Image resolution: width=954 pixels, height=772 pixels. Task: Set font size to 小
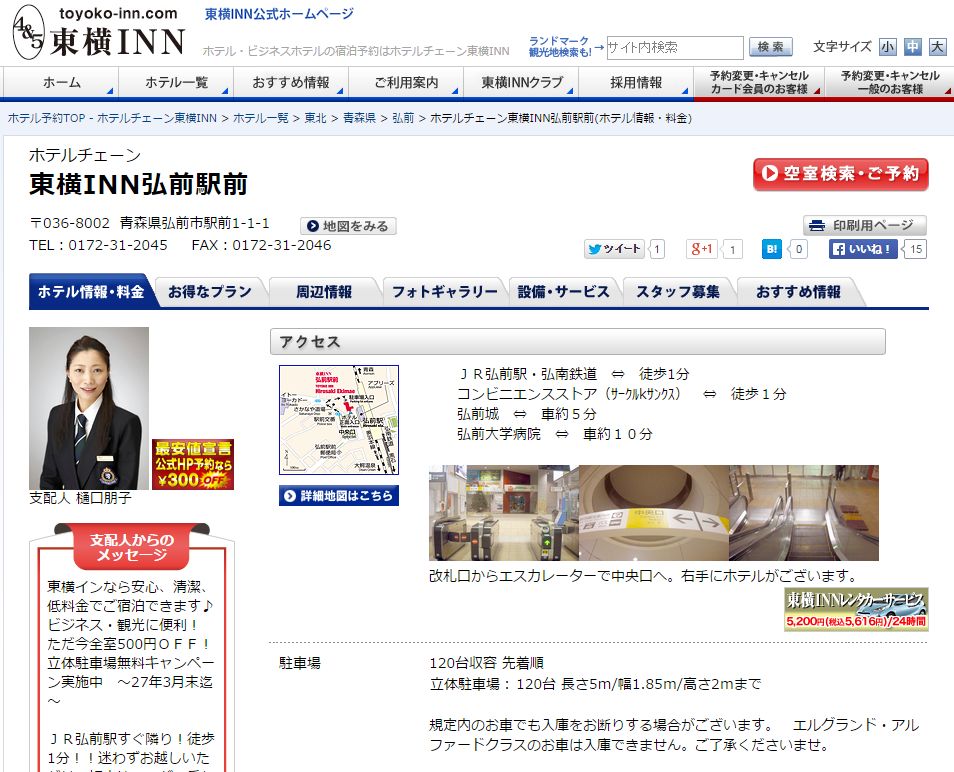tap(887, 47)
